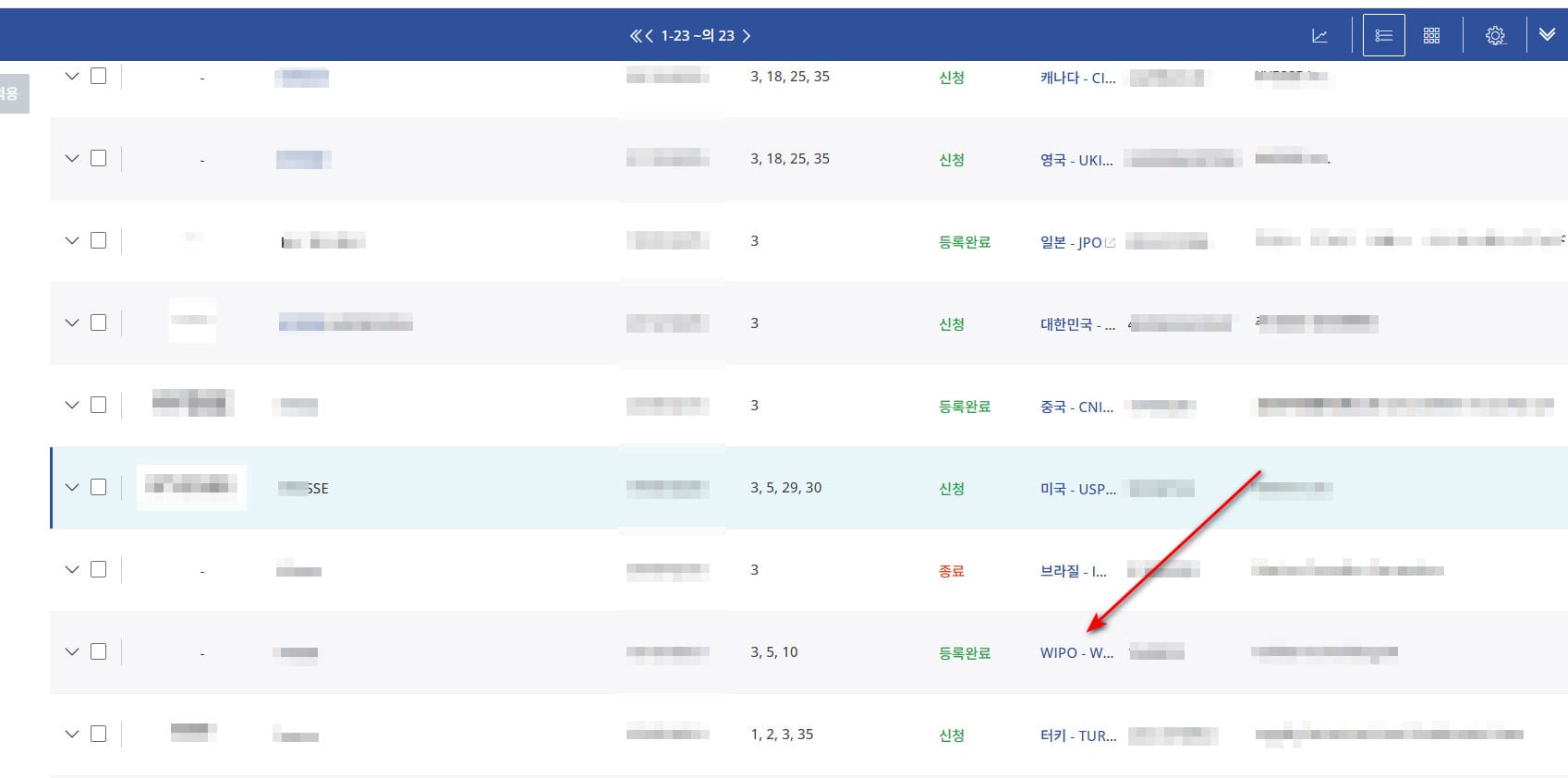
Task: Expand the 대한민국 row chevron
Action: 72,322
